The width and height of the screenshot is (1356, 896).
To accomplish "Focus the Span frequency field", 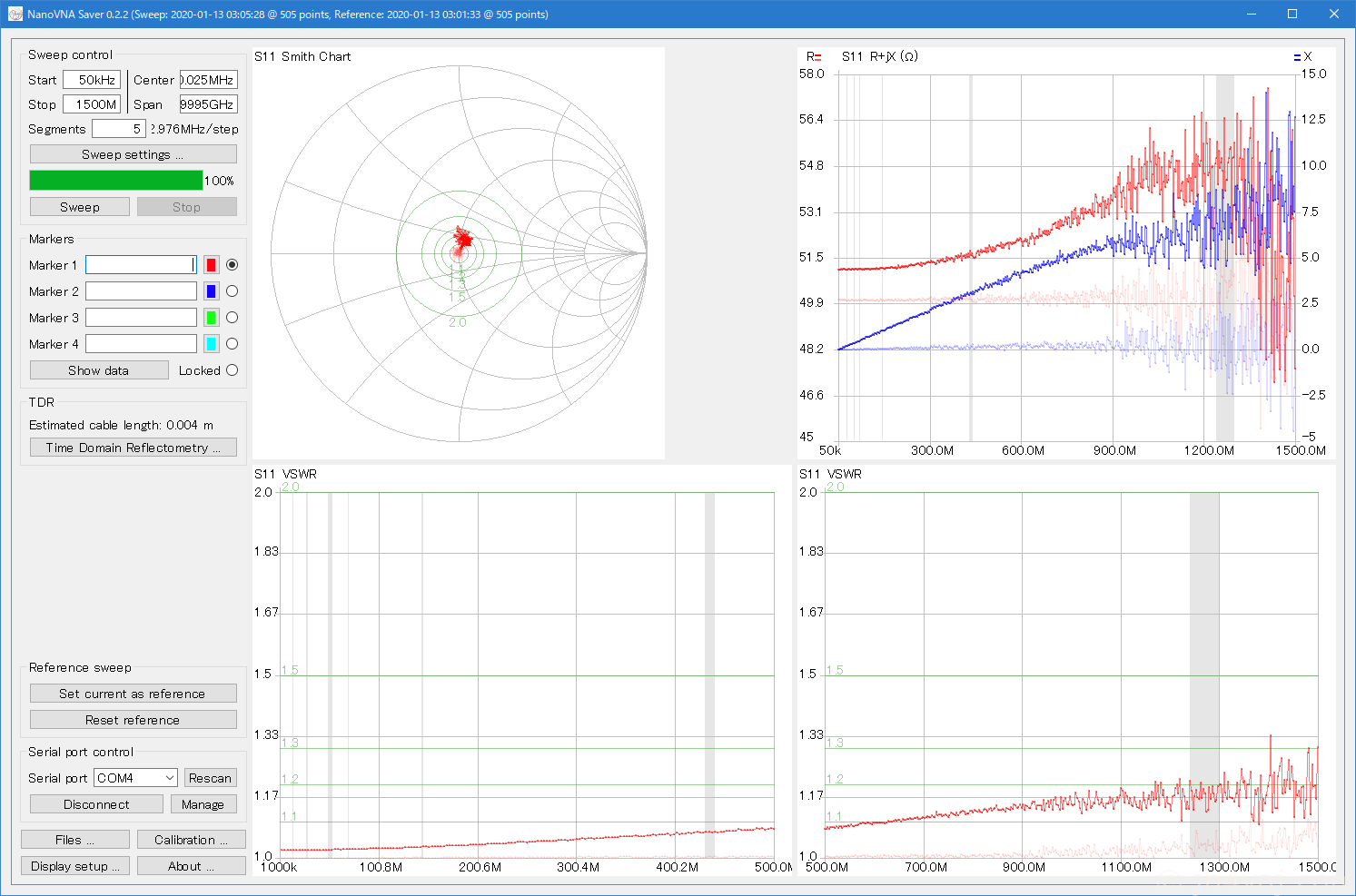I will pos(209,104).
